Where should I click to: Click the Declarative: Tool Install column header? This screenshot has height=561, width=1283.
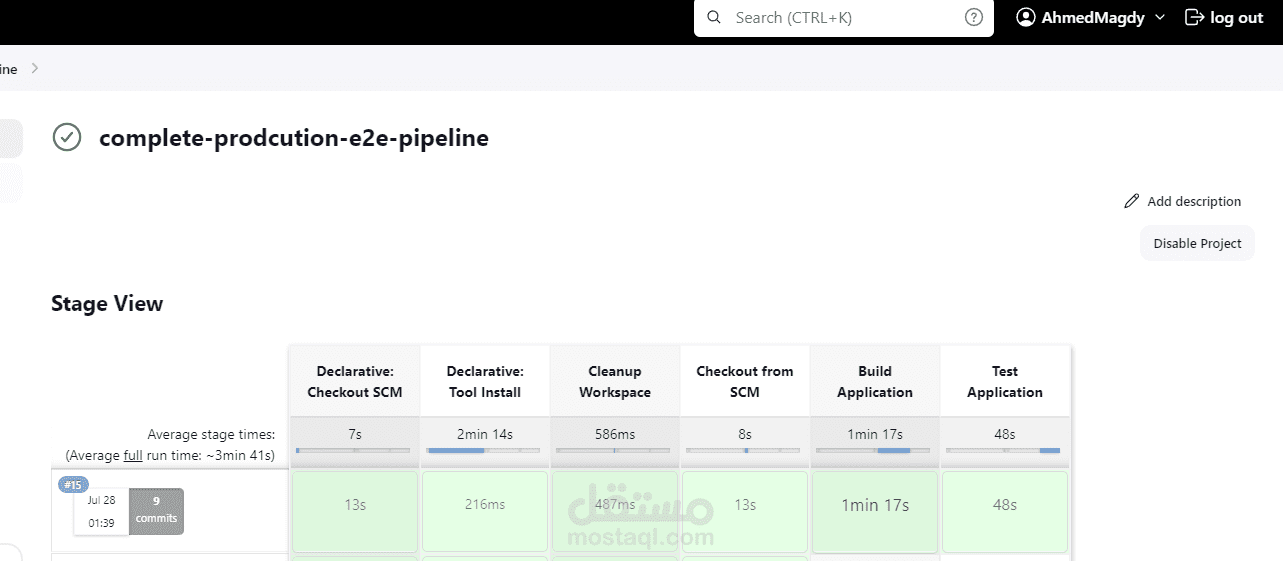(x=485, y=382)
